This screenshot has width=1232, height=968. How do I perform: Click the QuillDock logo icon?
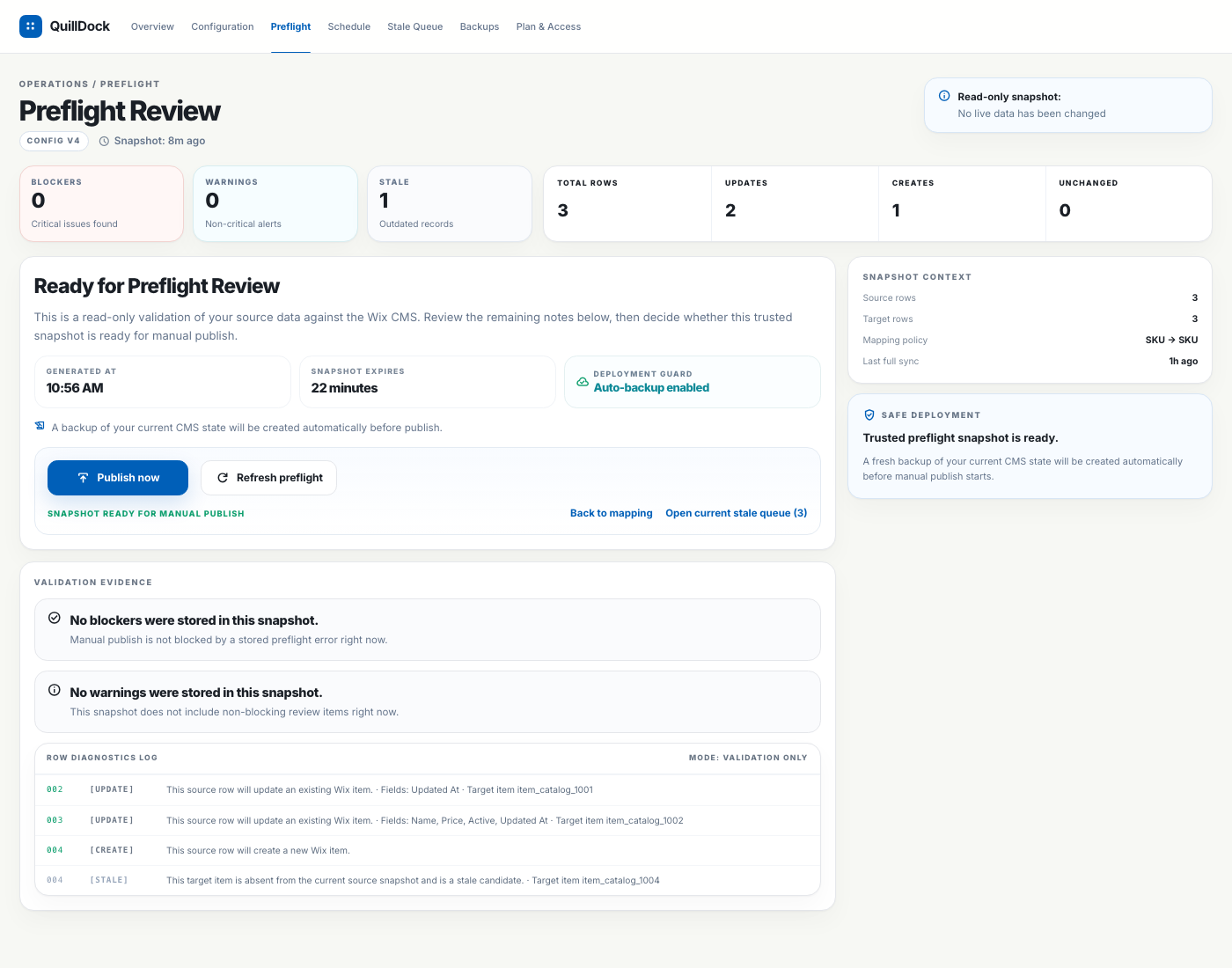pos(31,26)
